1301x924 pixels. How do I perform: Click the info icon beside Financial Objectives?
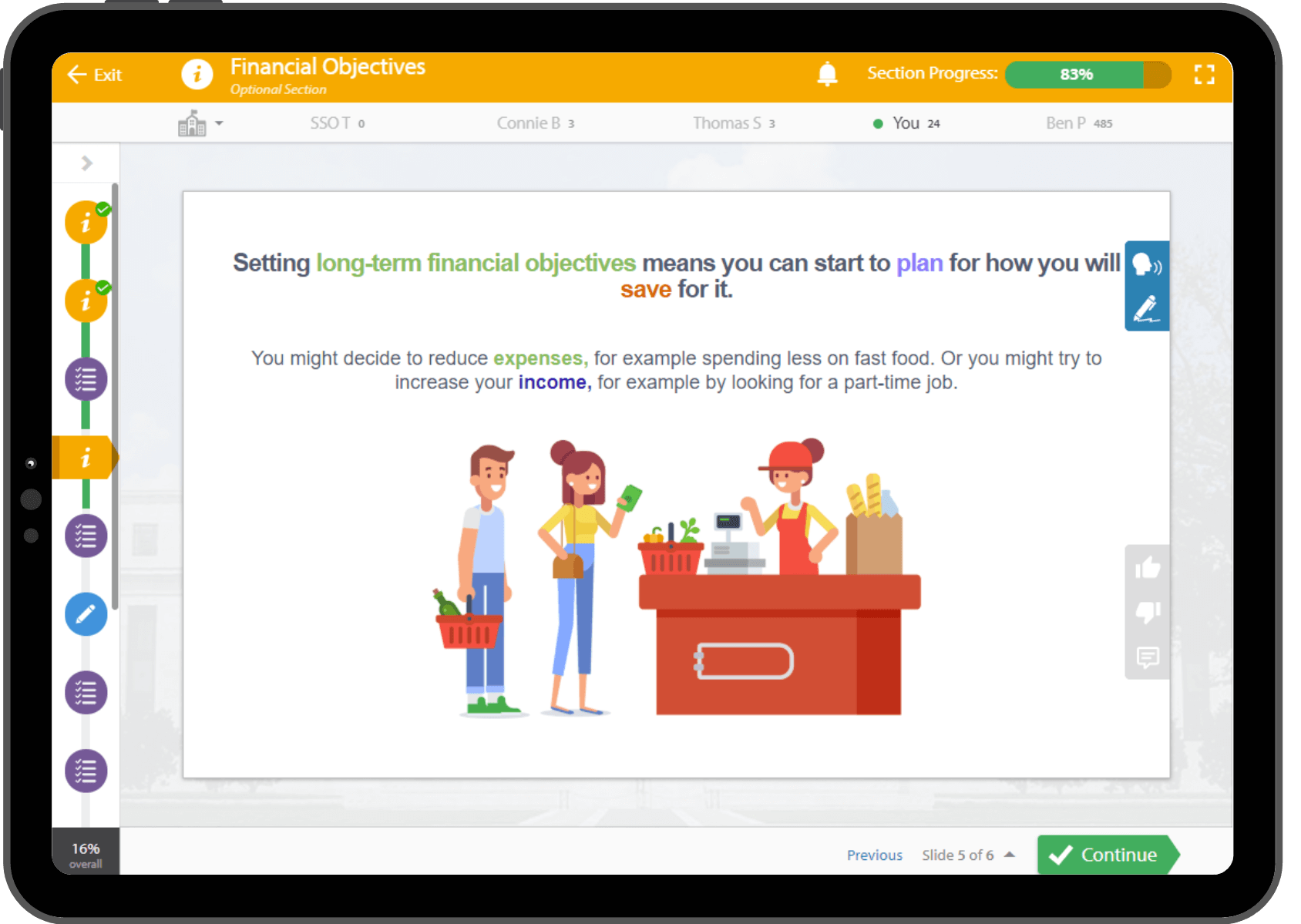coord(197,75)
